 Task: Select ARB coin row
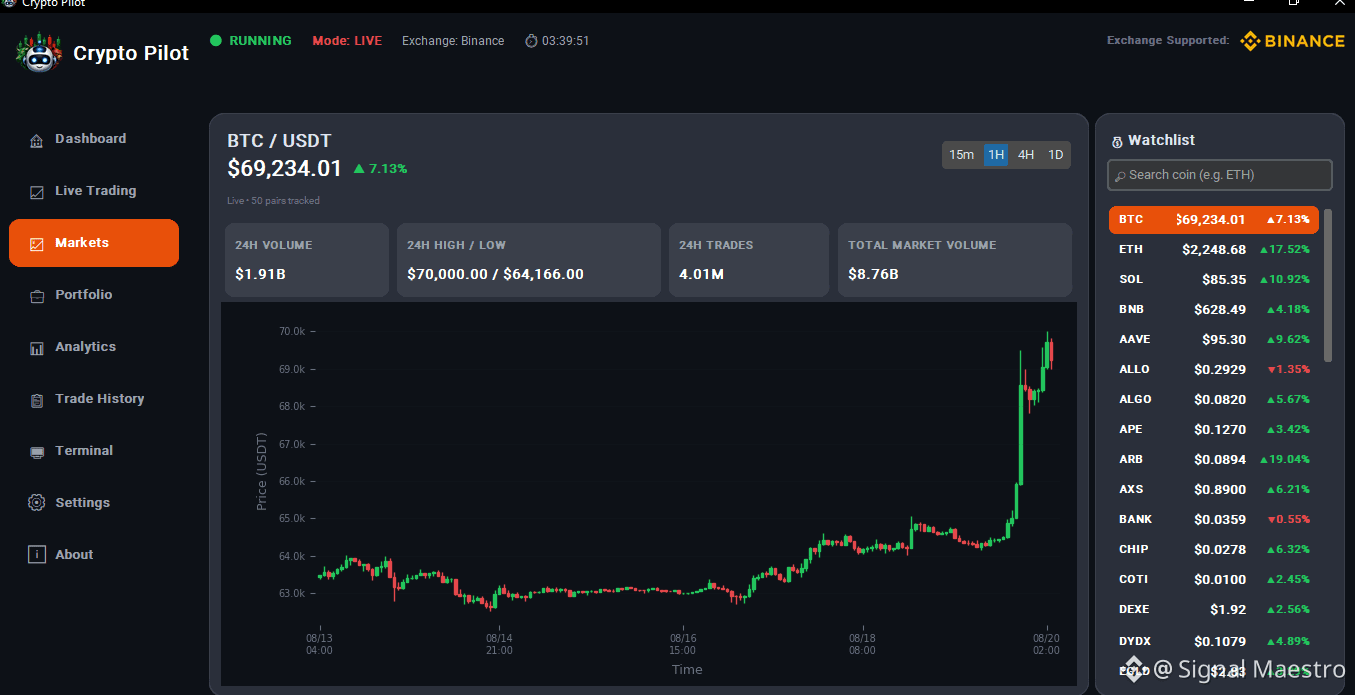tap(1214, 460)
